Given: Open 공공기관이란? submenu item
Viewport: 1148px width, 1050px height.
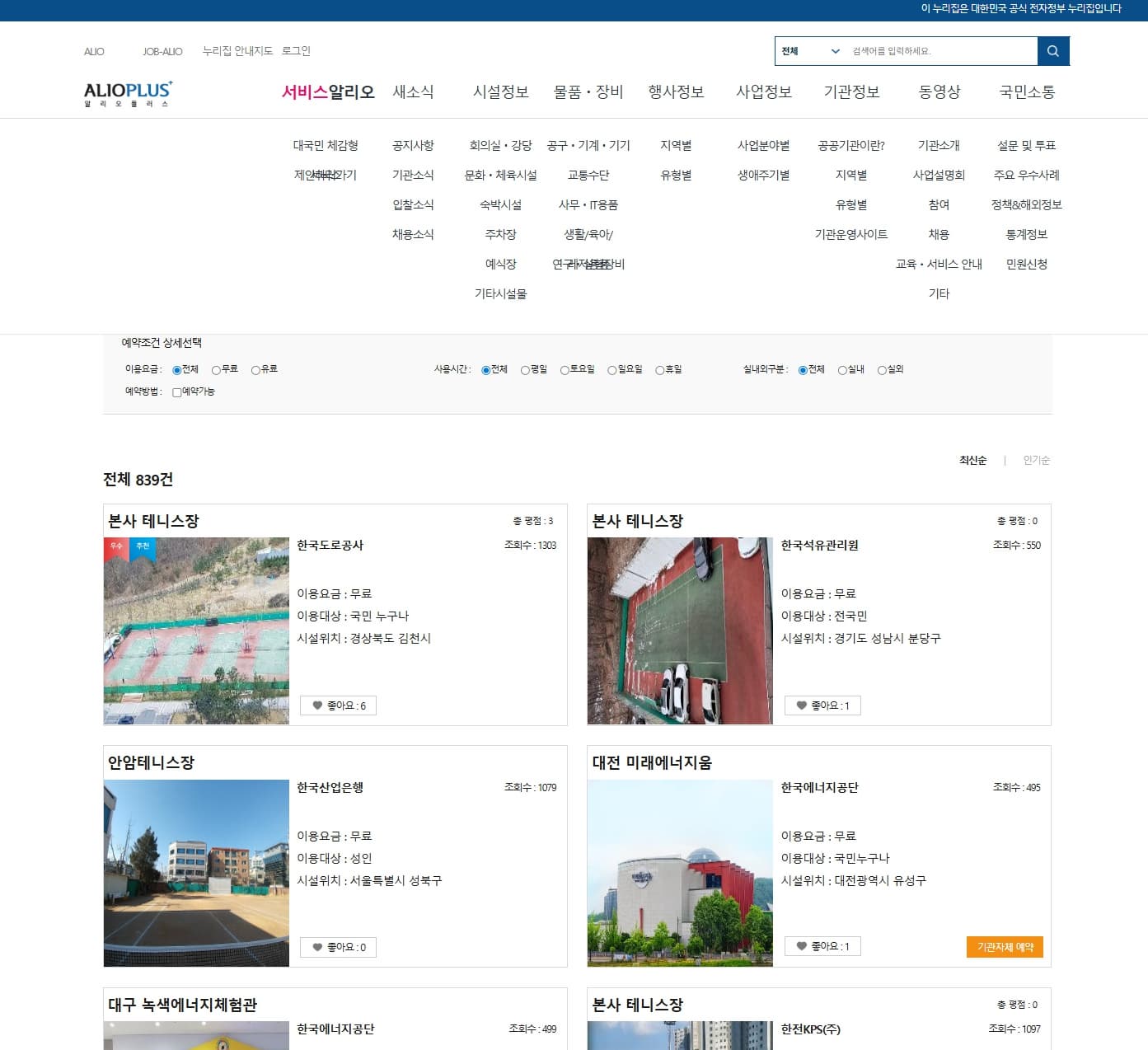Looking at the screenshot, I should coord(851,145).
